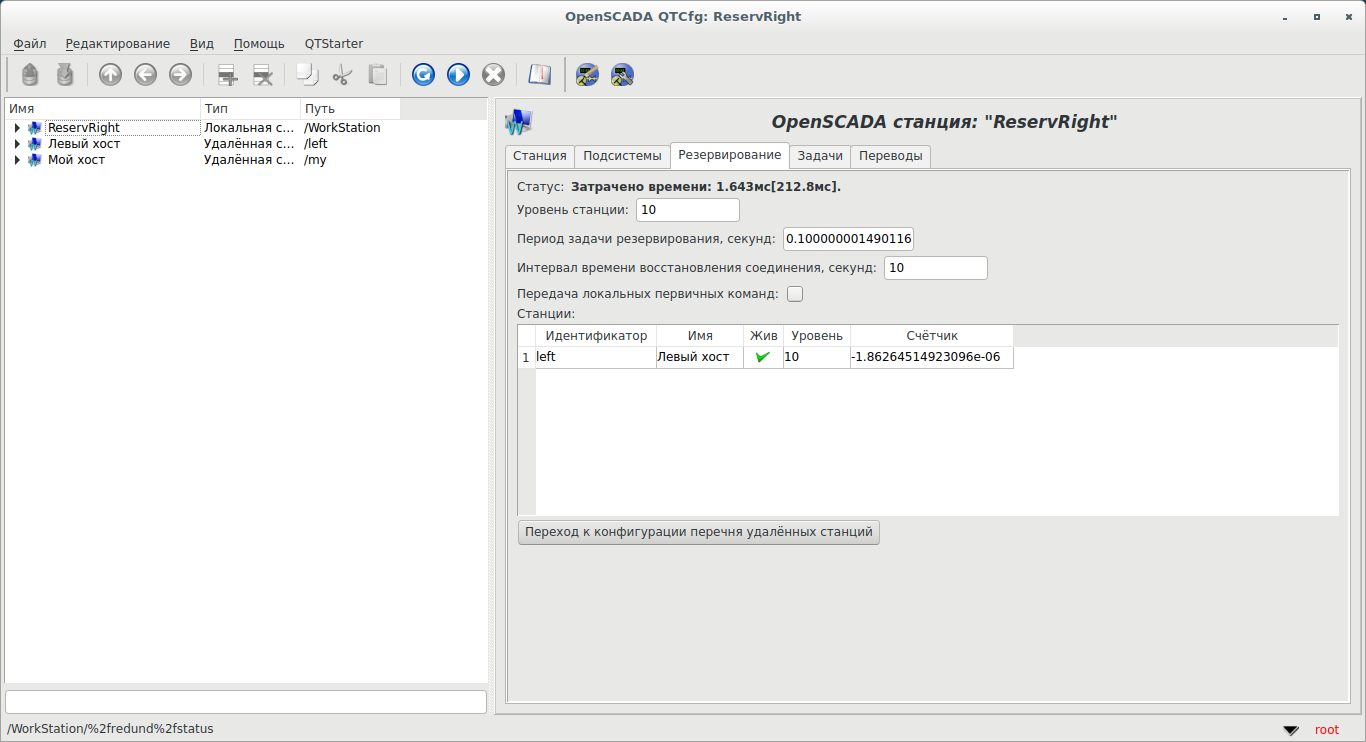Viewport: 1366px width, 742px height.
Task: Click the blue Refresh page toolbar icon
Action: [423, 75]
